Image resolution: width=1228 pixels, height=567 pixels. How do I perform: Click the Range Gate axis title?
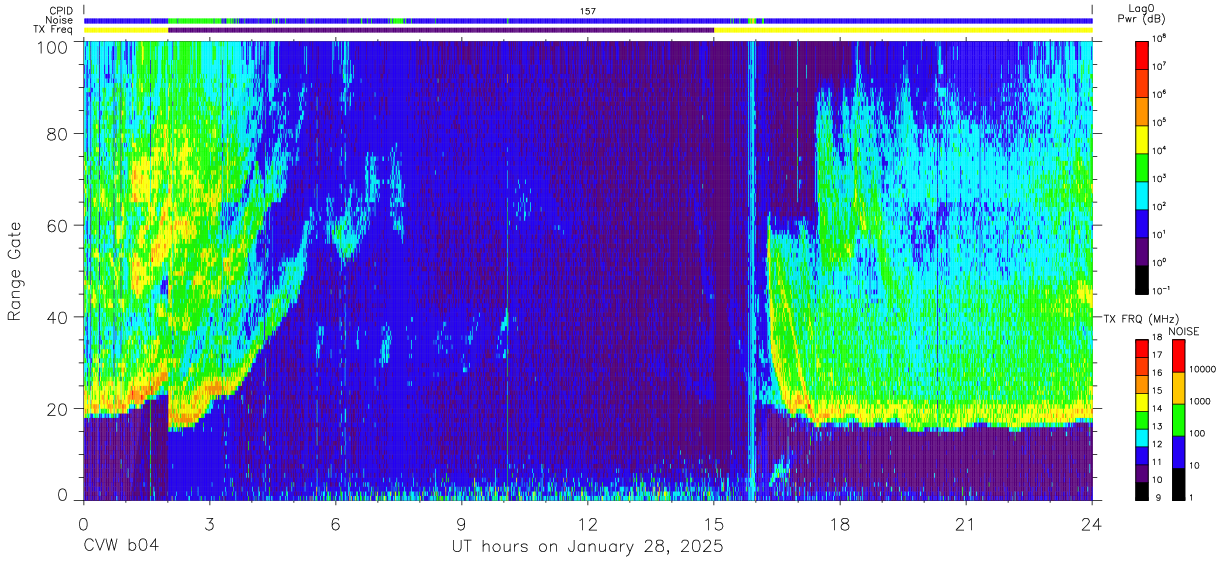(15, 270)
